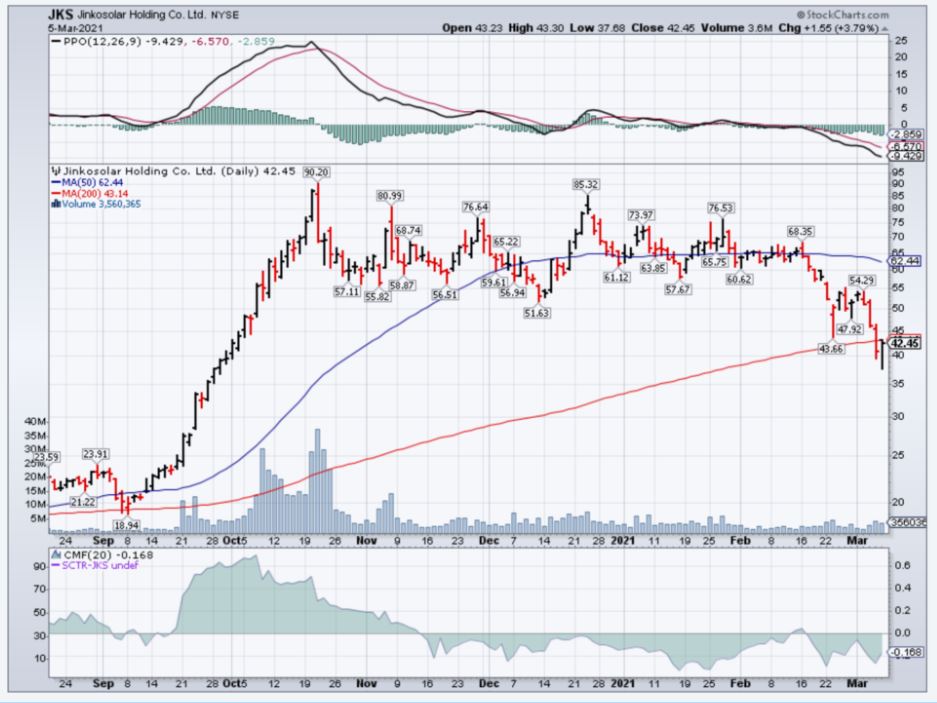Click the 54.29 price label
This screenshot has height=703, width=937.
(x=862, y=280)
